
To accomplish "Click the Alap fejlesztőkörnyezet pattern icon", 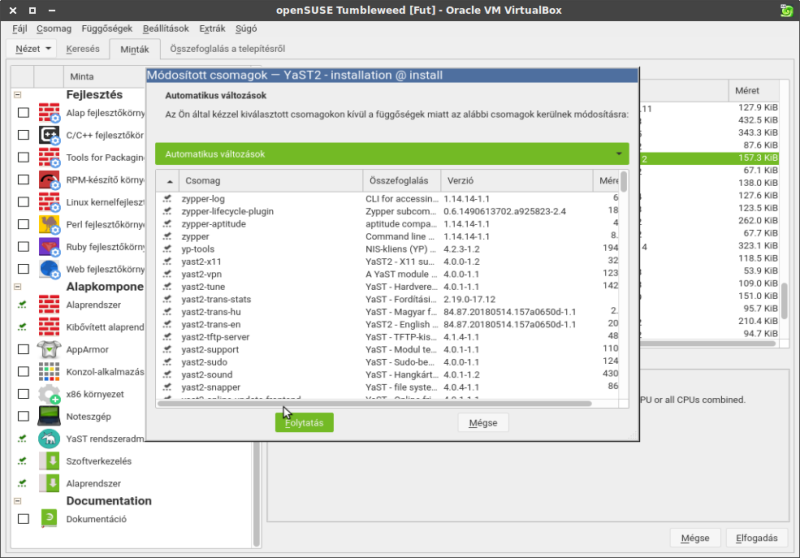I will pos(49,113).
